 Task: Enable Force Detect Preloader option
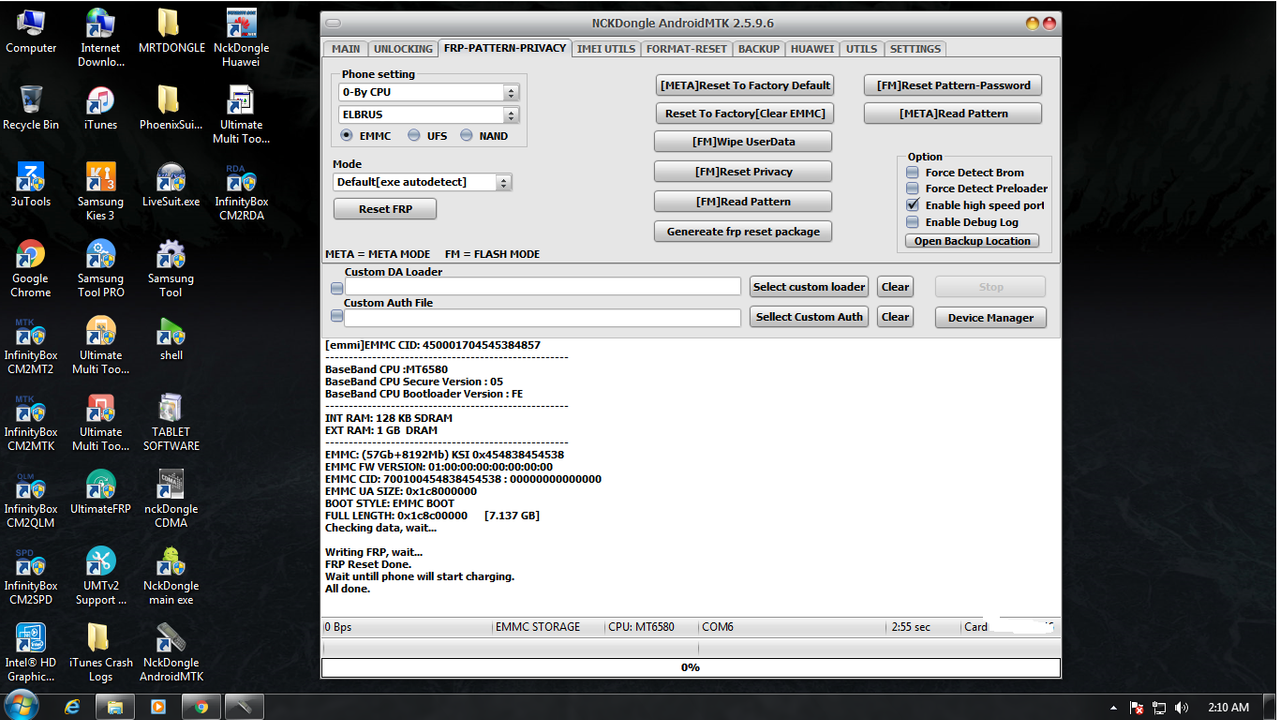(912, 189)
